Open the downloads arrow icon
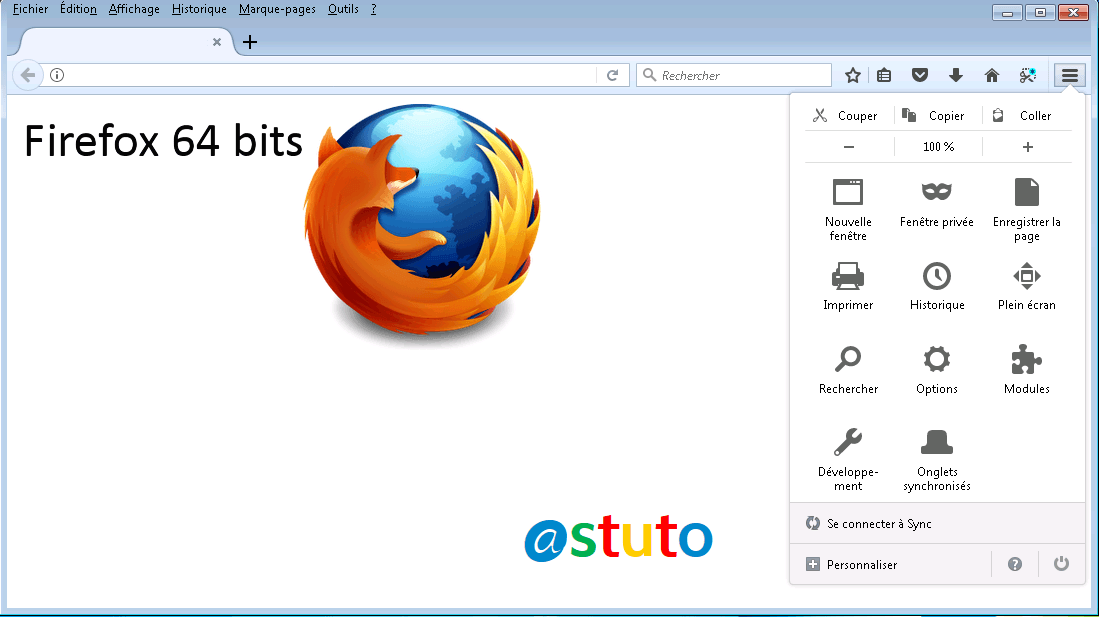 tap(955, 75)
